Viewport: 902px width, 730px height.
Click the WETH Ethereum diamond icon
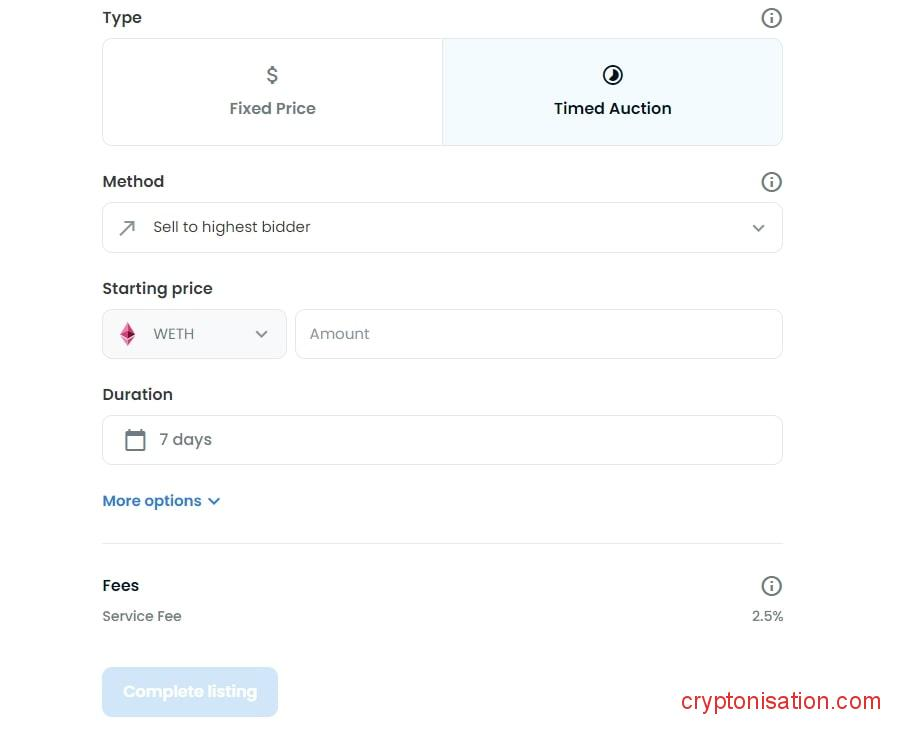pos(128,334)
